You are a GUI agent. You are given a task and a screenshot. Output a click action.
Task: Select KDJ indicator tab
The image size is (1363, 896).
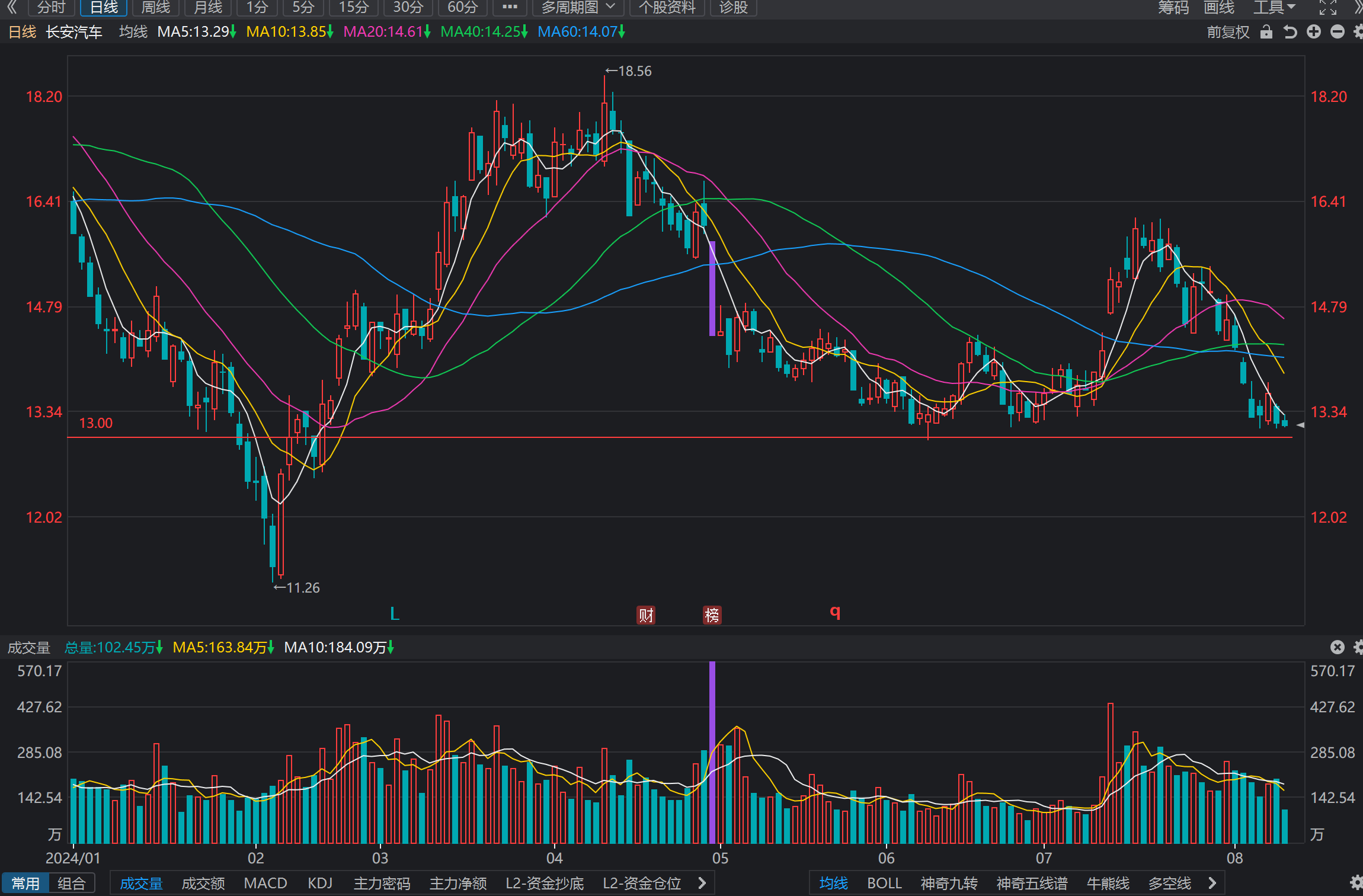click(x=320, y=884)
